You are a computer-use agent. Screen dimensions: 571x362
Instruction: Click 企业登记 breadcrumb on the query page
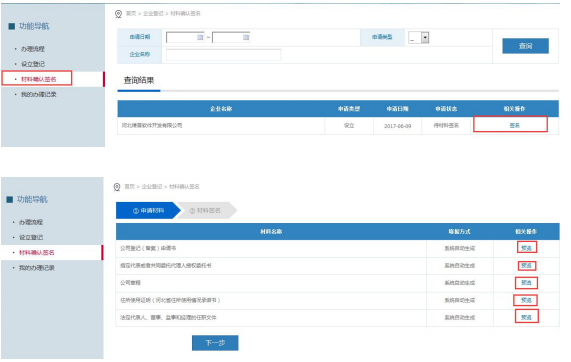pyautogui.click(x=153, y=13)
